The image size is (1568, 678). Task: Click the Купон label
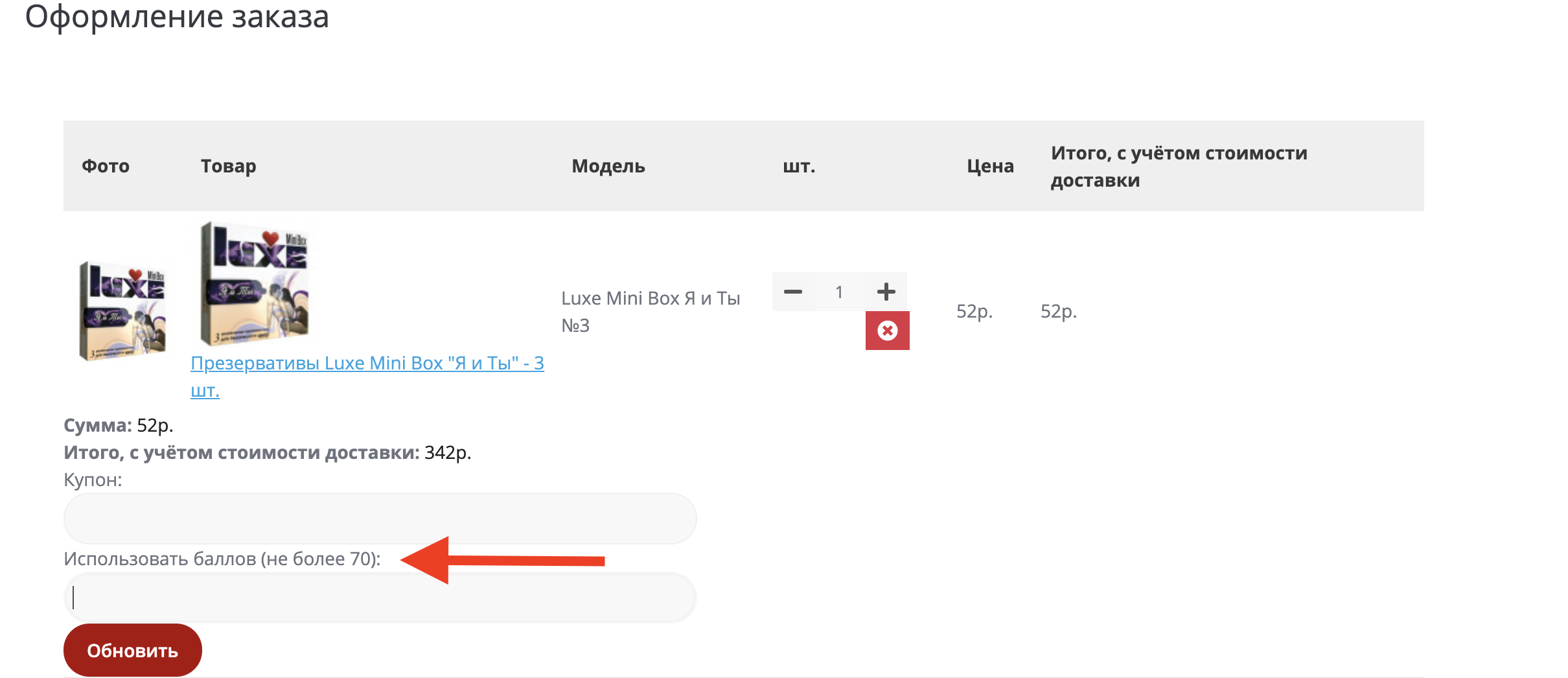point(93,480)
